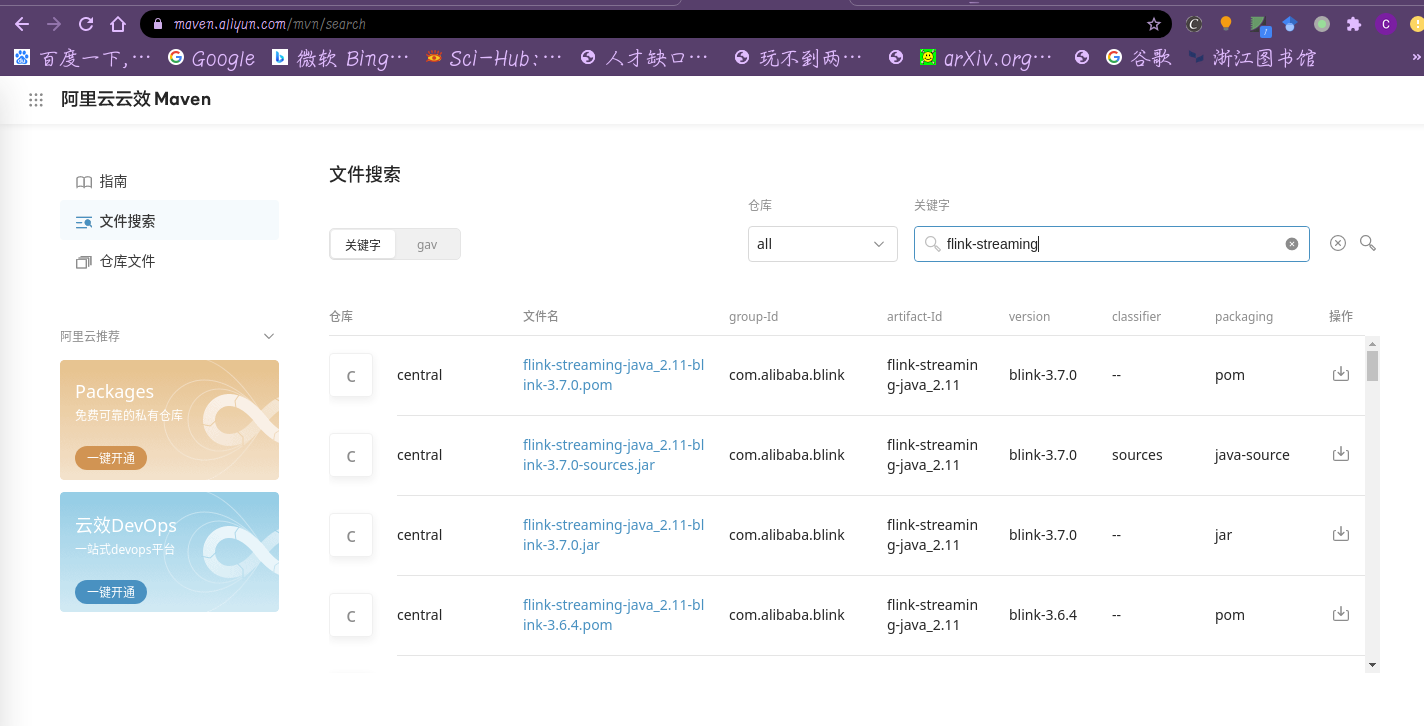Download the blink-3.6.4 pom artifact
Image resolution: width=1424 pixels, height=726 pixels.
[x=1341, y=613]
